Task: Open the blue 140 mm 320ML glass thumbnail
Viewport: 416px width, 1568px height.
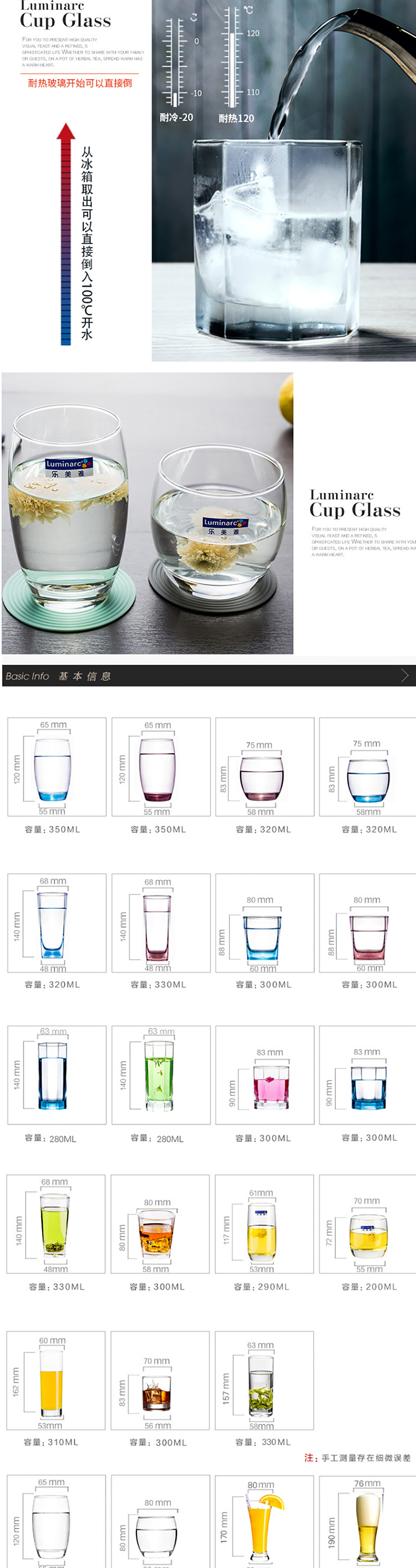Action: [57, 923]
